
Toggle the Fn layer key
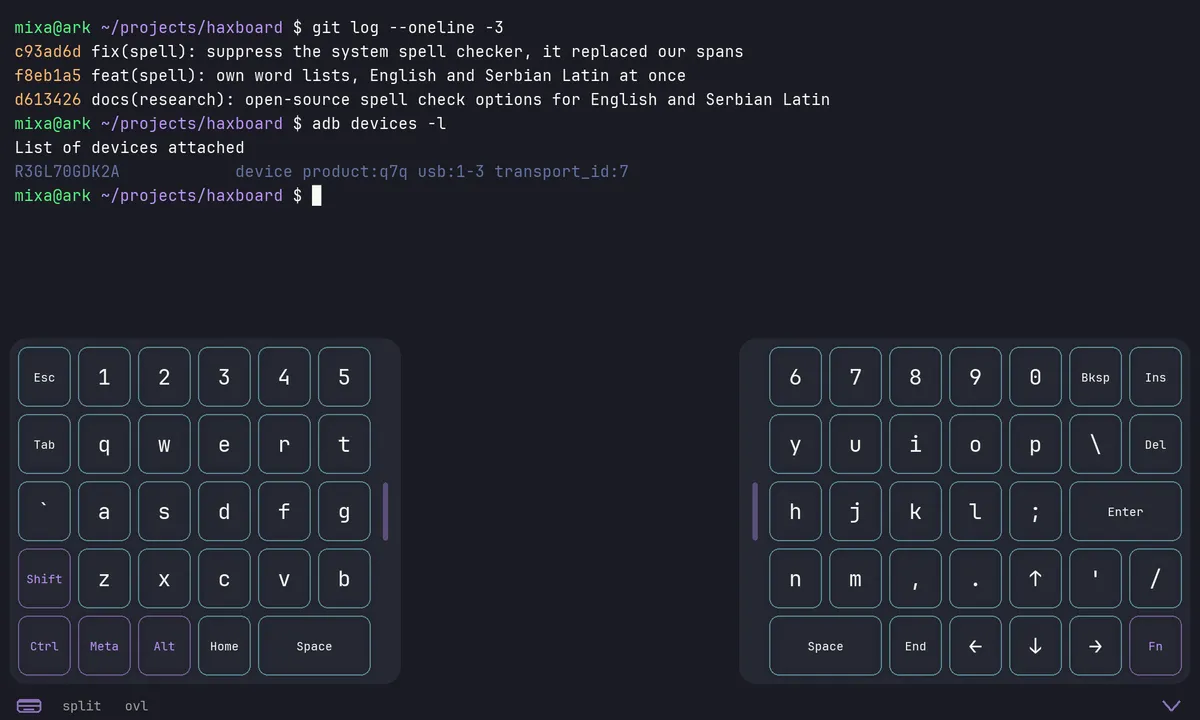point(1155,646)
